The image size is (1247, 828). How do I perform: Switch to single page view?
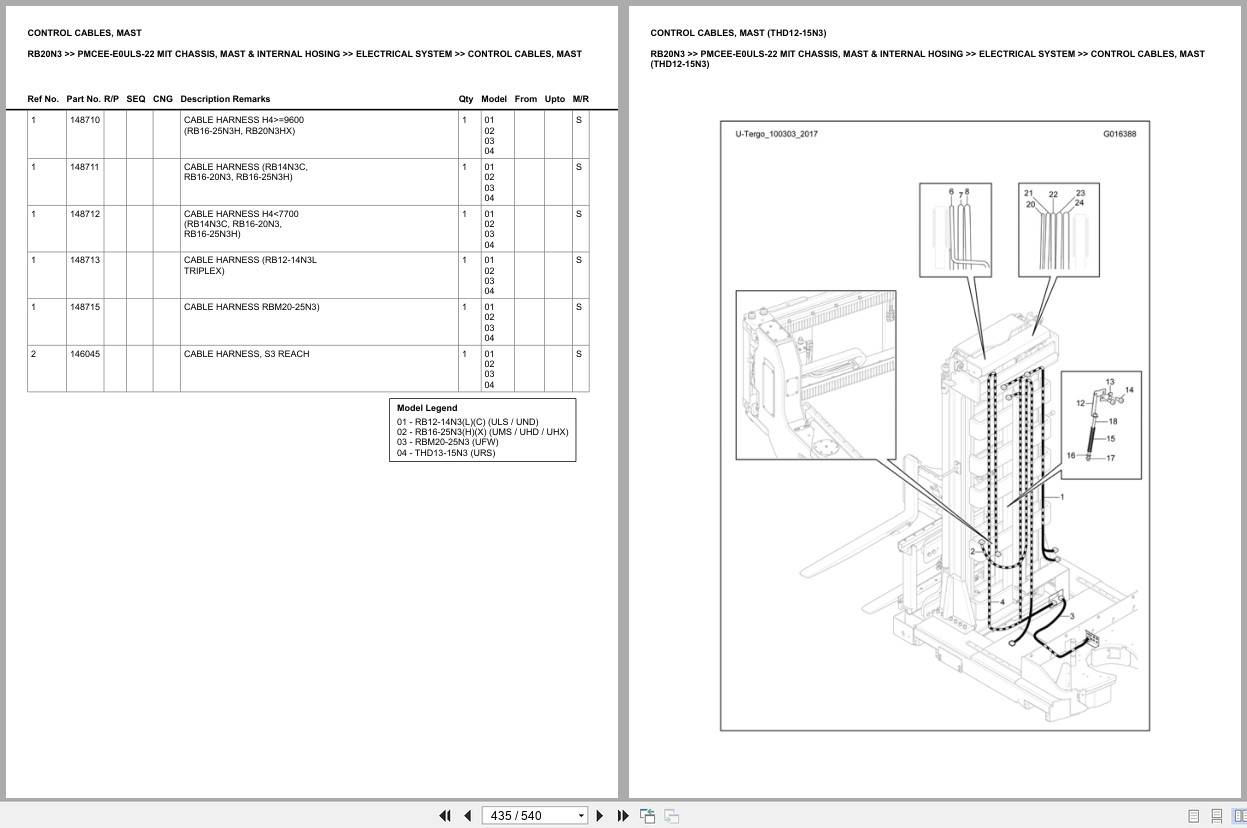1193,816
